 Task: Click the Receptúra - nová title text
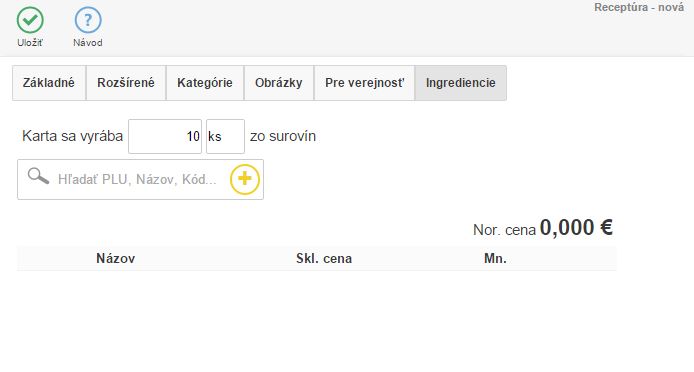coord(639,8)
